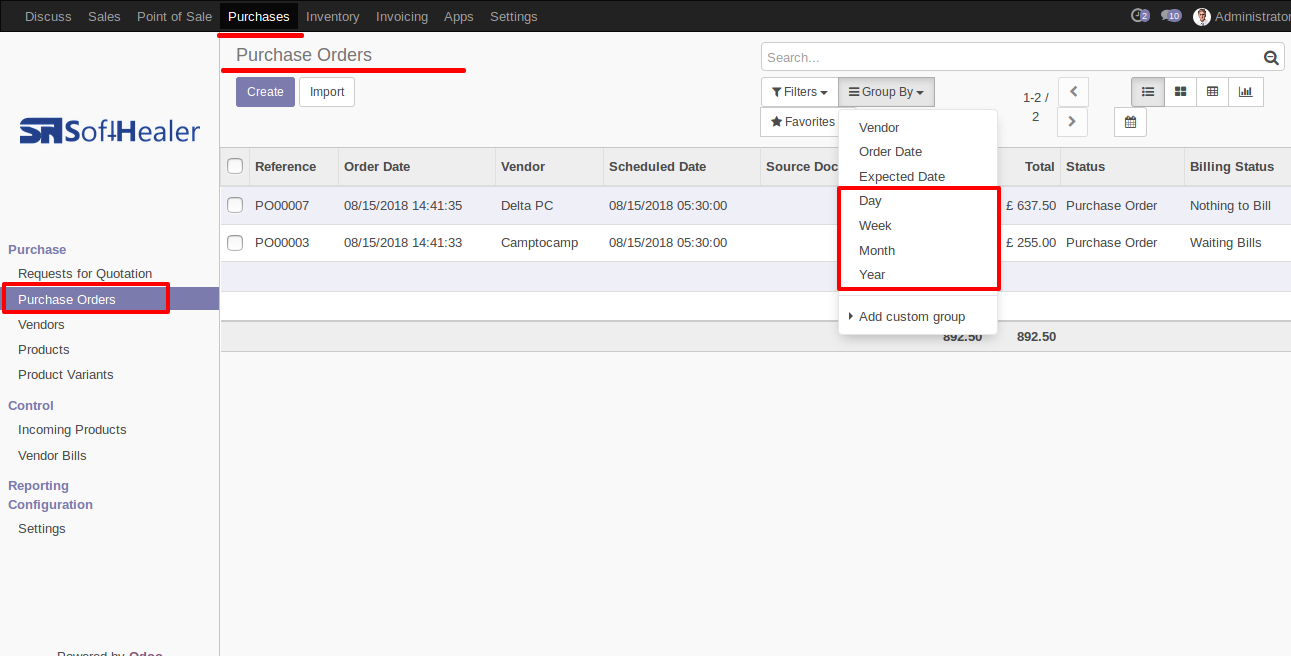Open the Filters dropdown
1291x656 pixels.
[799, 92]
